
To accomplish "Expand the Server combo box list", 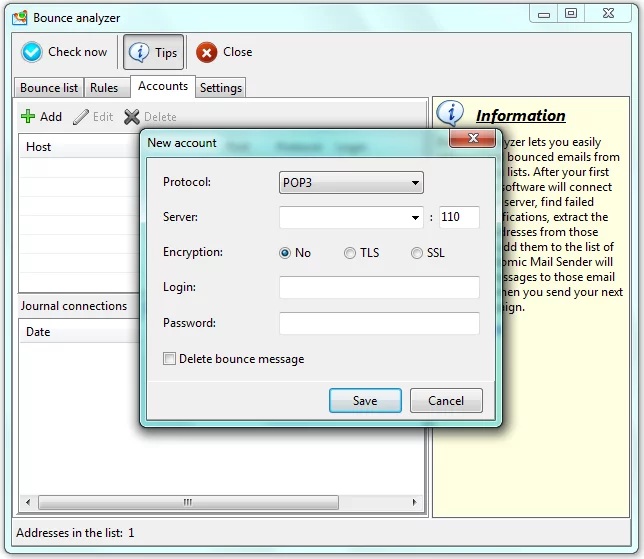I will tap(416, 218).
